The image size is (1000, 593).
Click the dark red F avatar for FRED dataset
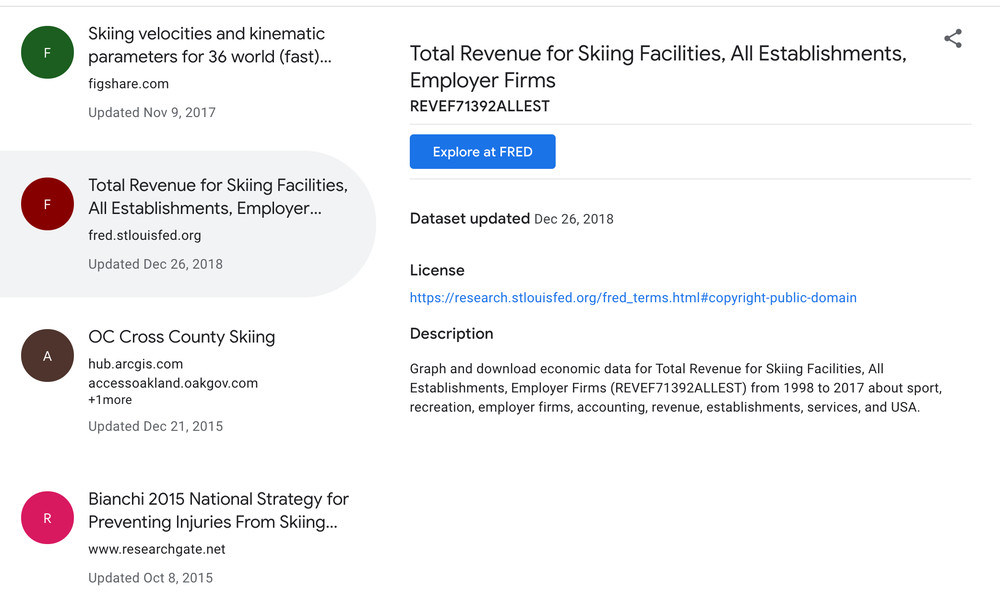[x=47, y=204]
